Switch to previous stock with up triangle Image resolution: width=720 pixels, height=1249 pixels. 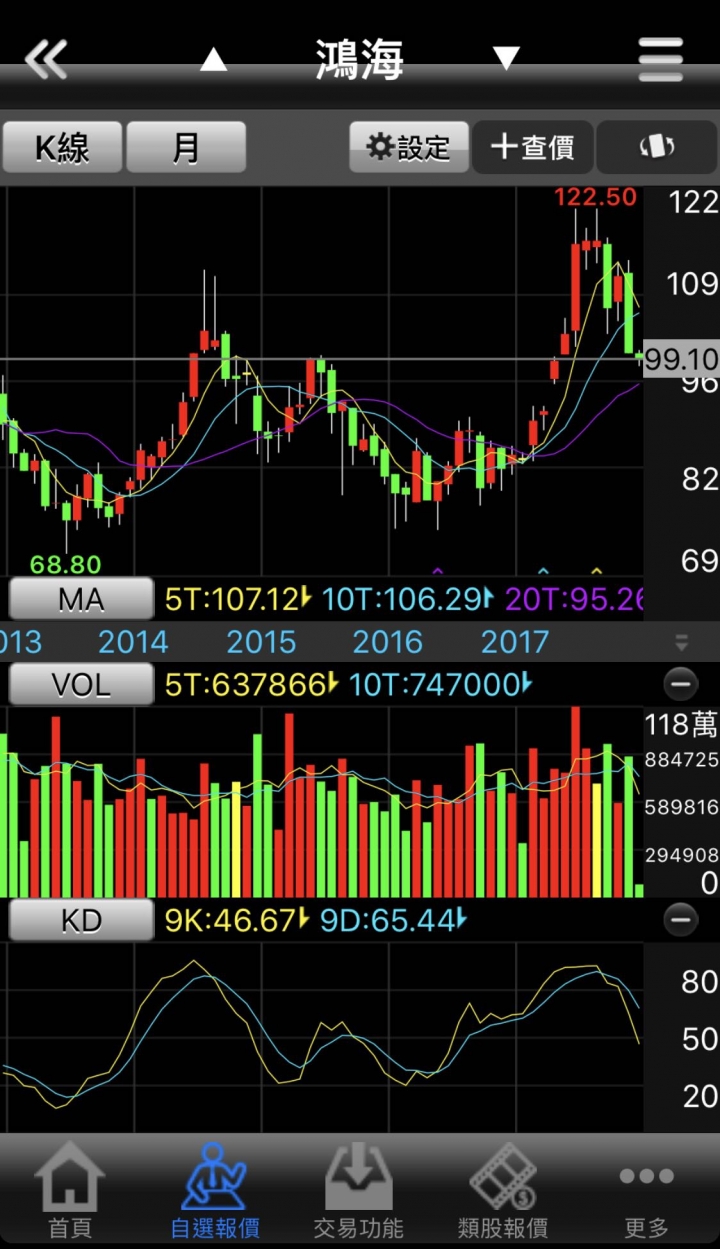tap(213, 59)
